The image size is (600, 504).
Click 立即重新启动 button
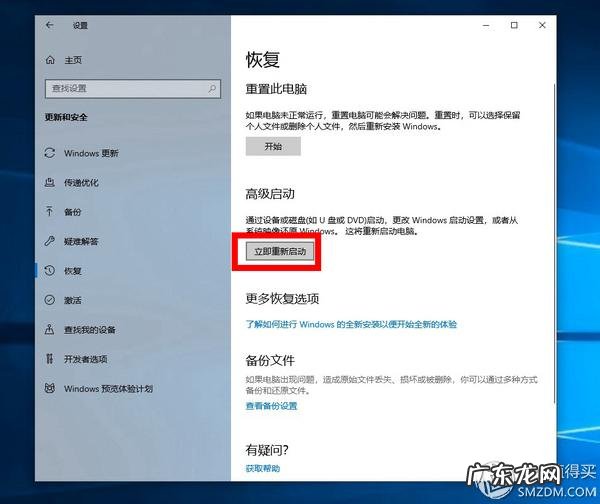pos(280,251)
